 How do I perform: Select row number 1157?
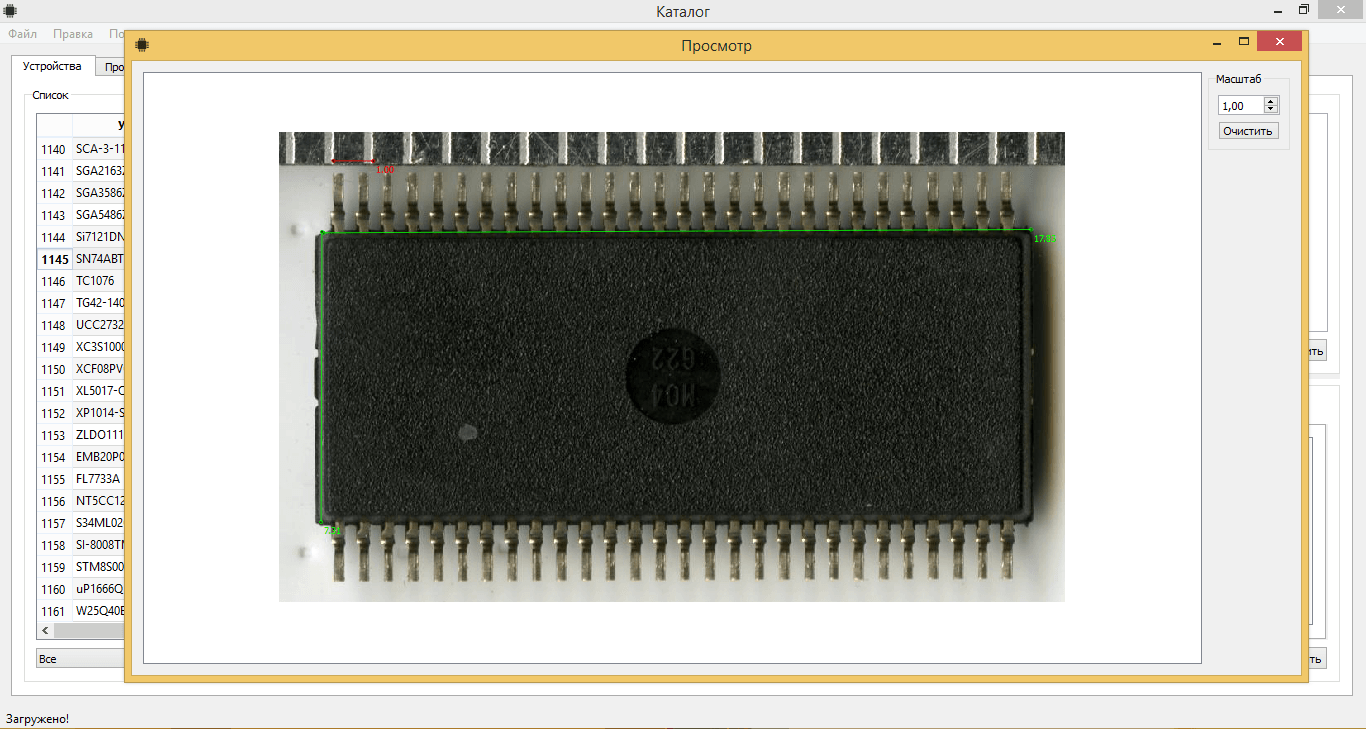(54, 523)
